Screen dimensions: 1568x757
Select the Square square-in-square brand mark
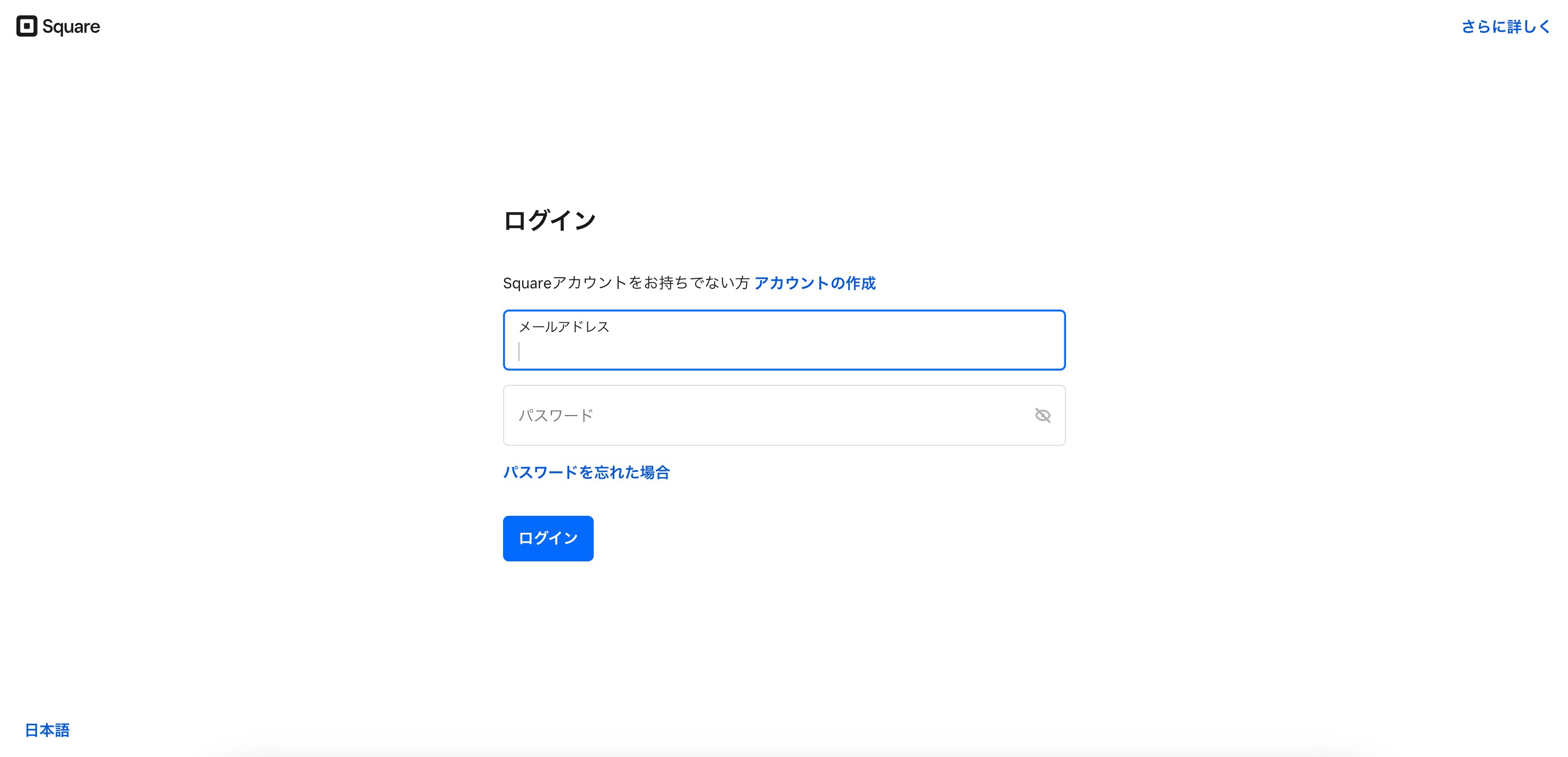click(x=27, y=26)
